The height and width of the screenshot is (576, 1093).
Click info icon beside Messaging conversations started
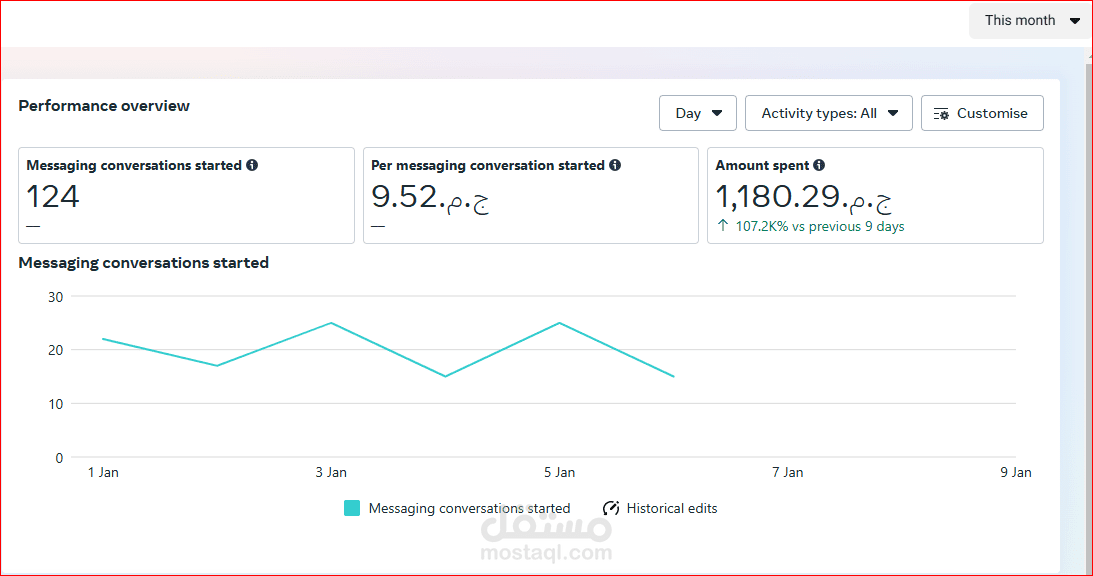coord(252,165)
